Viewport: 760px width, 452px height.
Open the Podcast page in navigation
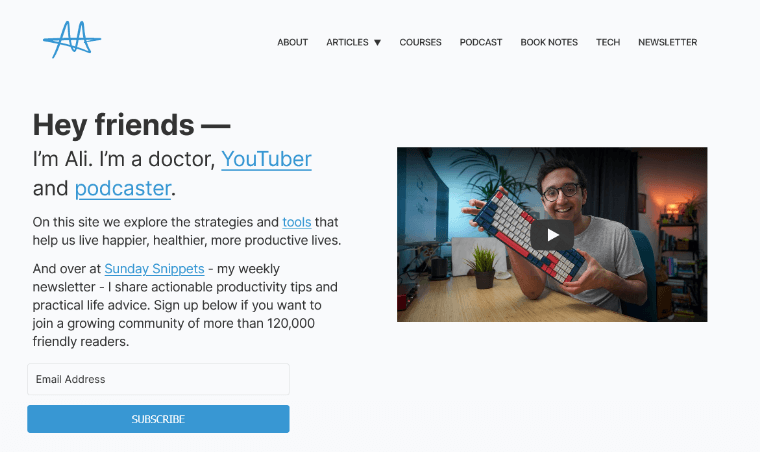tap(481, 42)
